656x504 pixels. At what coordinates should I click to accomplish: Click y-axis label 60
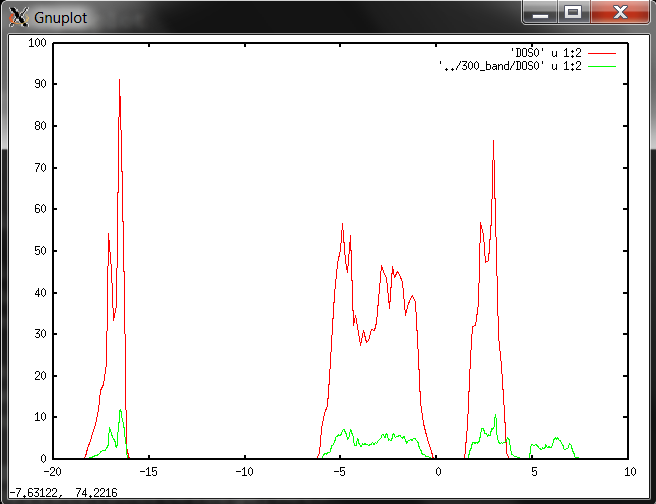click(40, 209)
